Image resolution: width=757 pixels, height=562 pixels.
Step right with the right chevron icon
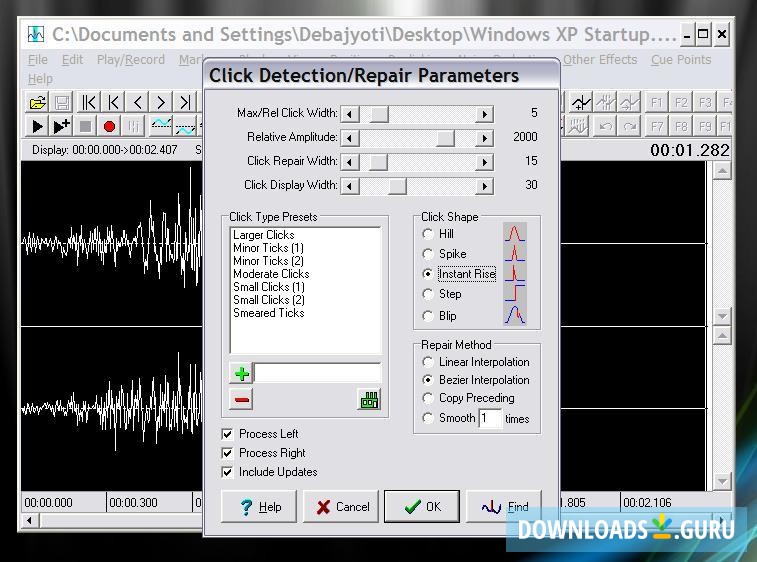[x=161, y=102]
